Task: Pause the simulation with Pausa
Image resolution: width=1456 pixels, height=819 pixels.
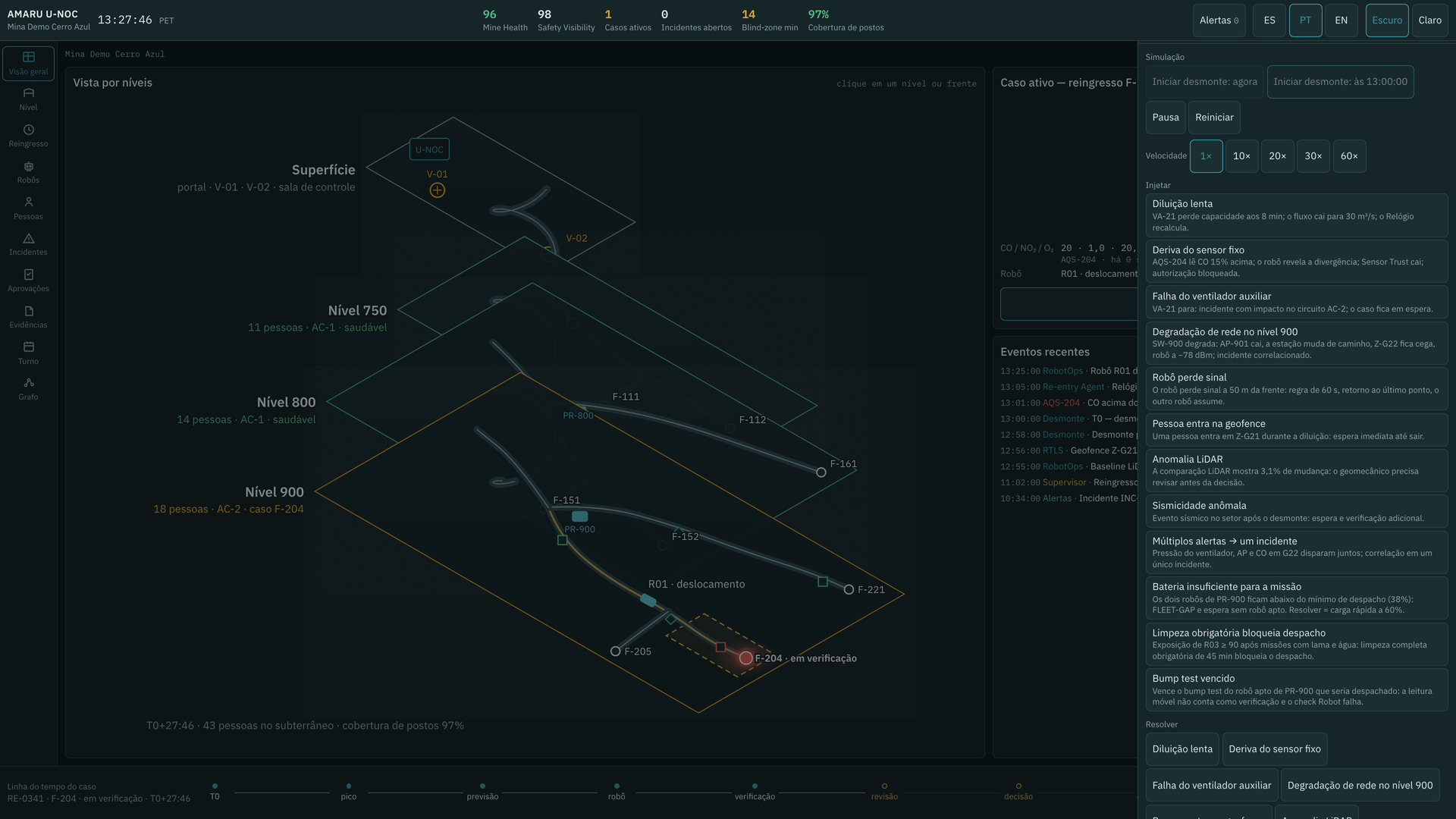Action: pos(1166,118)
